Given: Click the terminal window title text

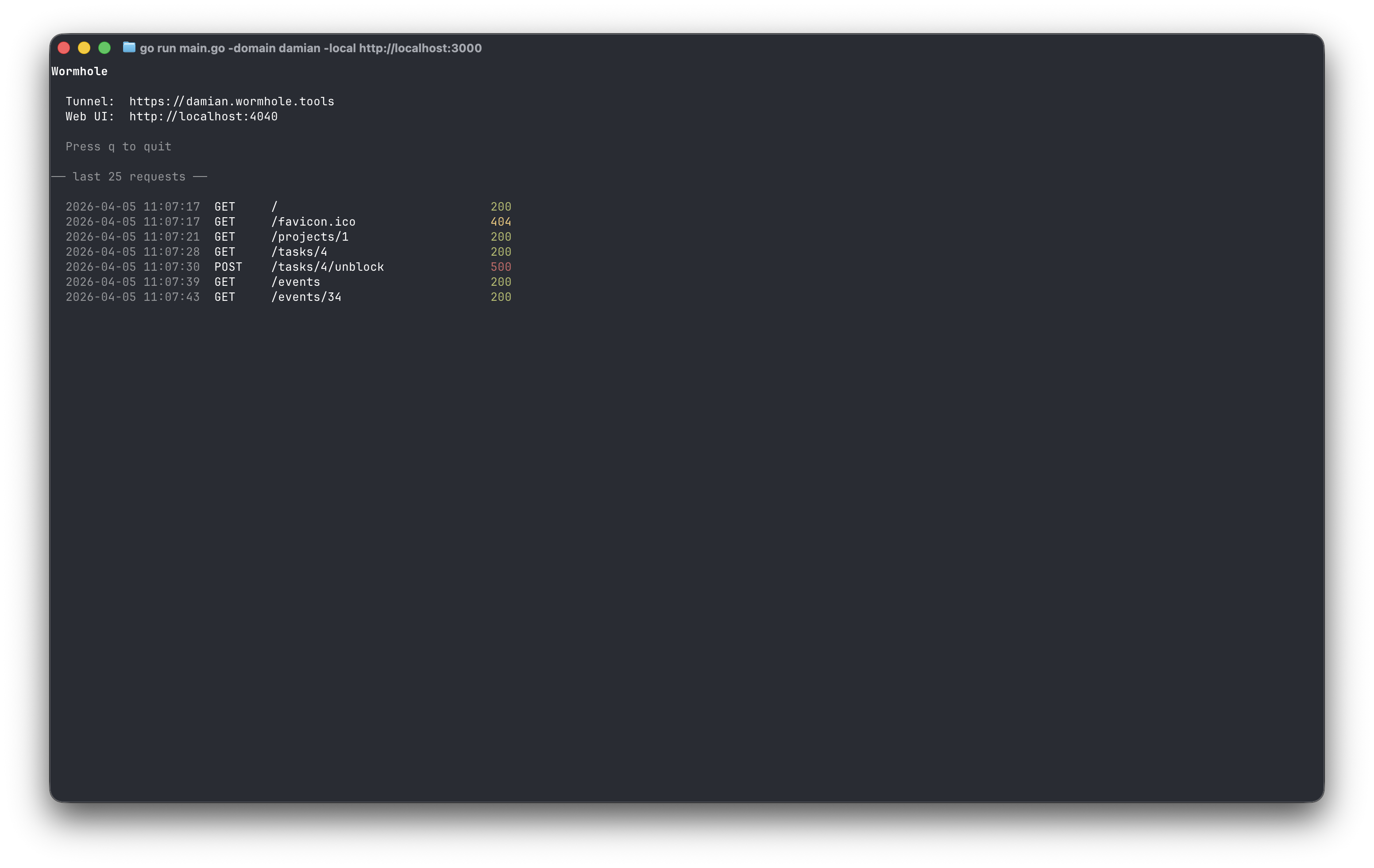Looking at the screenshot, I should (x=310, y=49).
